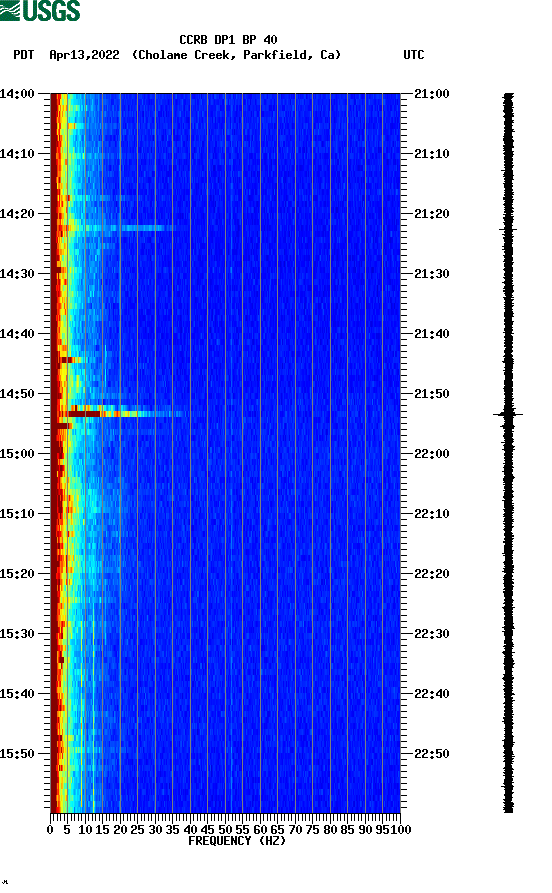This screenshot has height=893, width=552.
Task: Click the '15:30' PDT time label
Action: [17, 634]
